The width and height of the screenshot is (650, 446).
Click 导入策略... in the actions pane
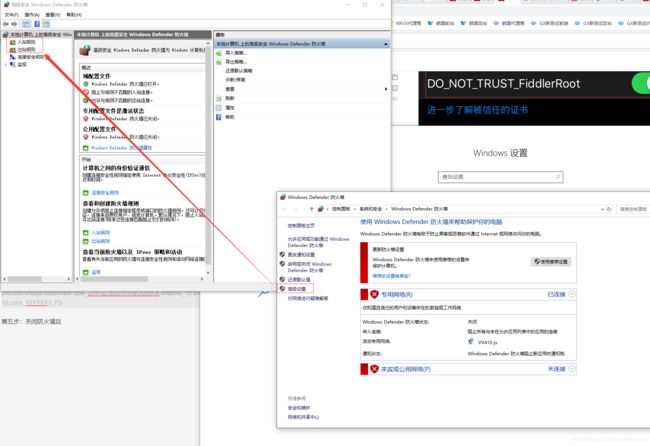pyautogui.click(x=236, y=53)
